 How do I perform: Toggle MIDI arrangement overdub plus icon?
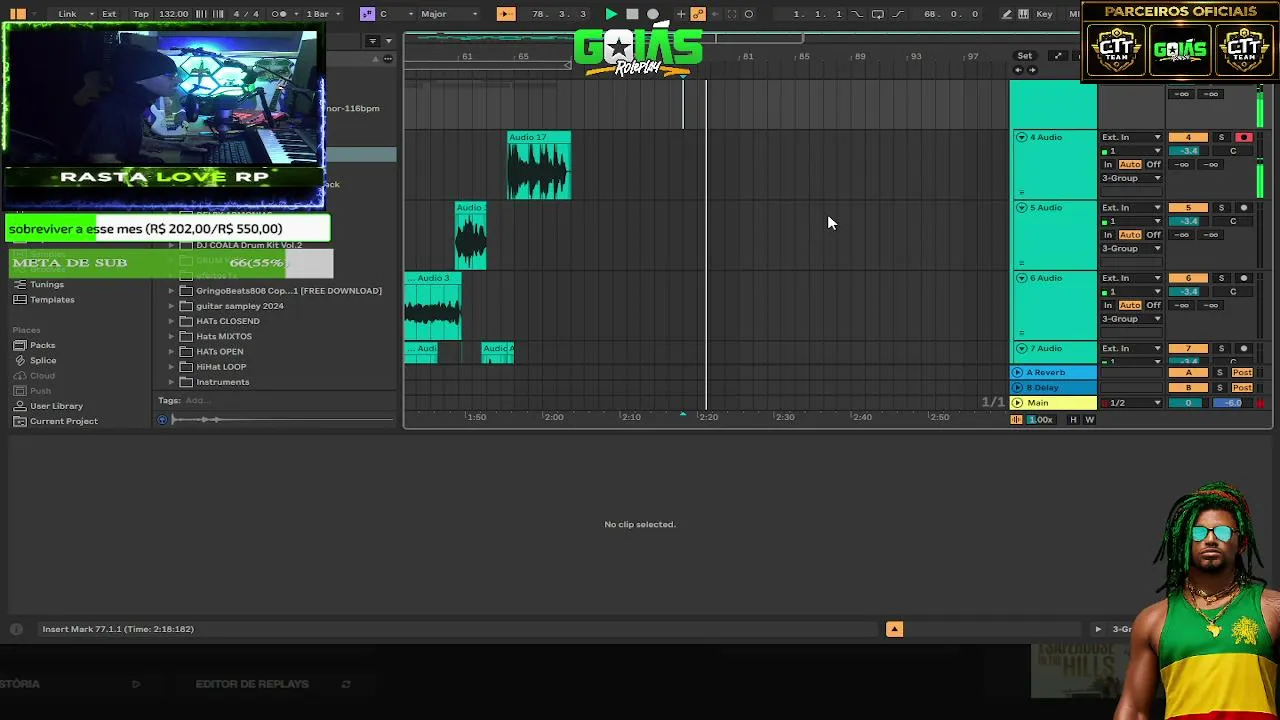pos(681,14)
